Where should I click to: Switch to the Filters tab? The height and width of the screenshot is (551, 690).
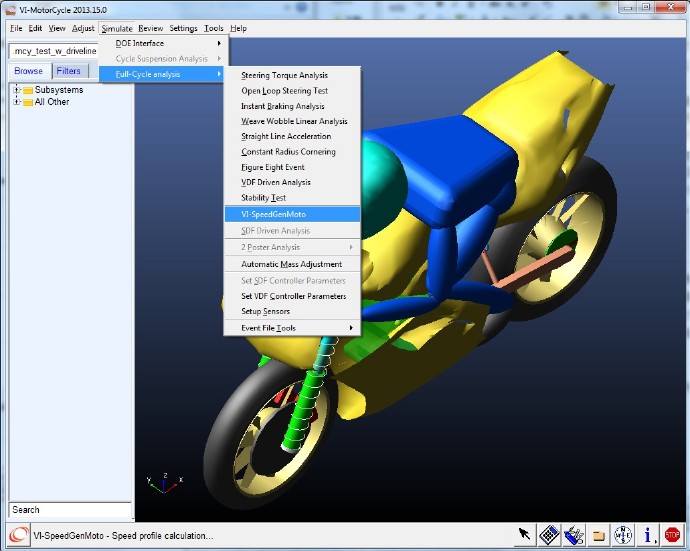tap(69, 71)
